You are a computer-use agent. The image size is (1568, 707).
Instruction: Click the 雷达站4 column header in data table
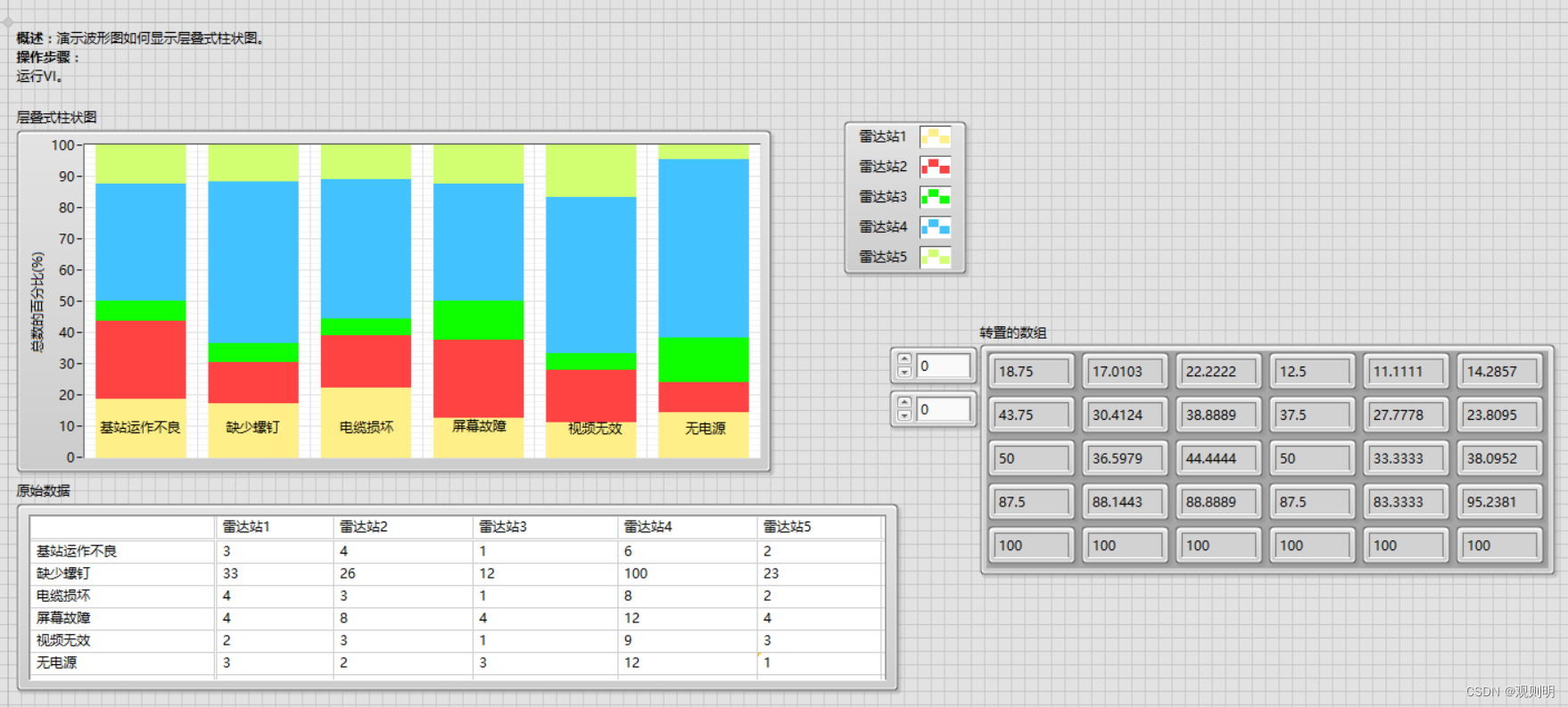(687, 527)
